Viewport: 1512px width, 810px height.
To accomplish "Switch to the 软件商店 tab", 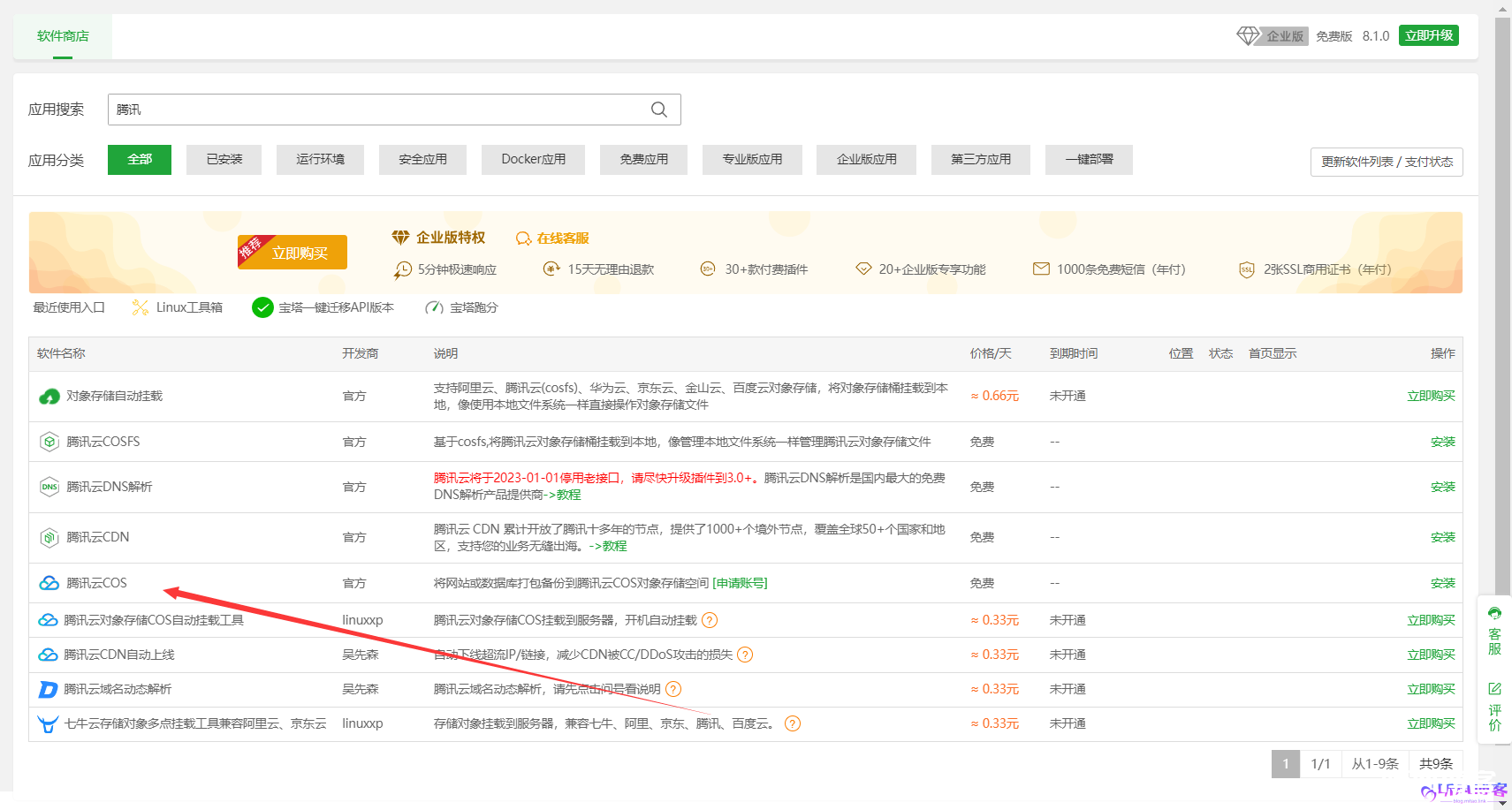I will pos(63,36).
